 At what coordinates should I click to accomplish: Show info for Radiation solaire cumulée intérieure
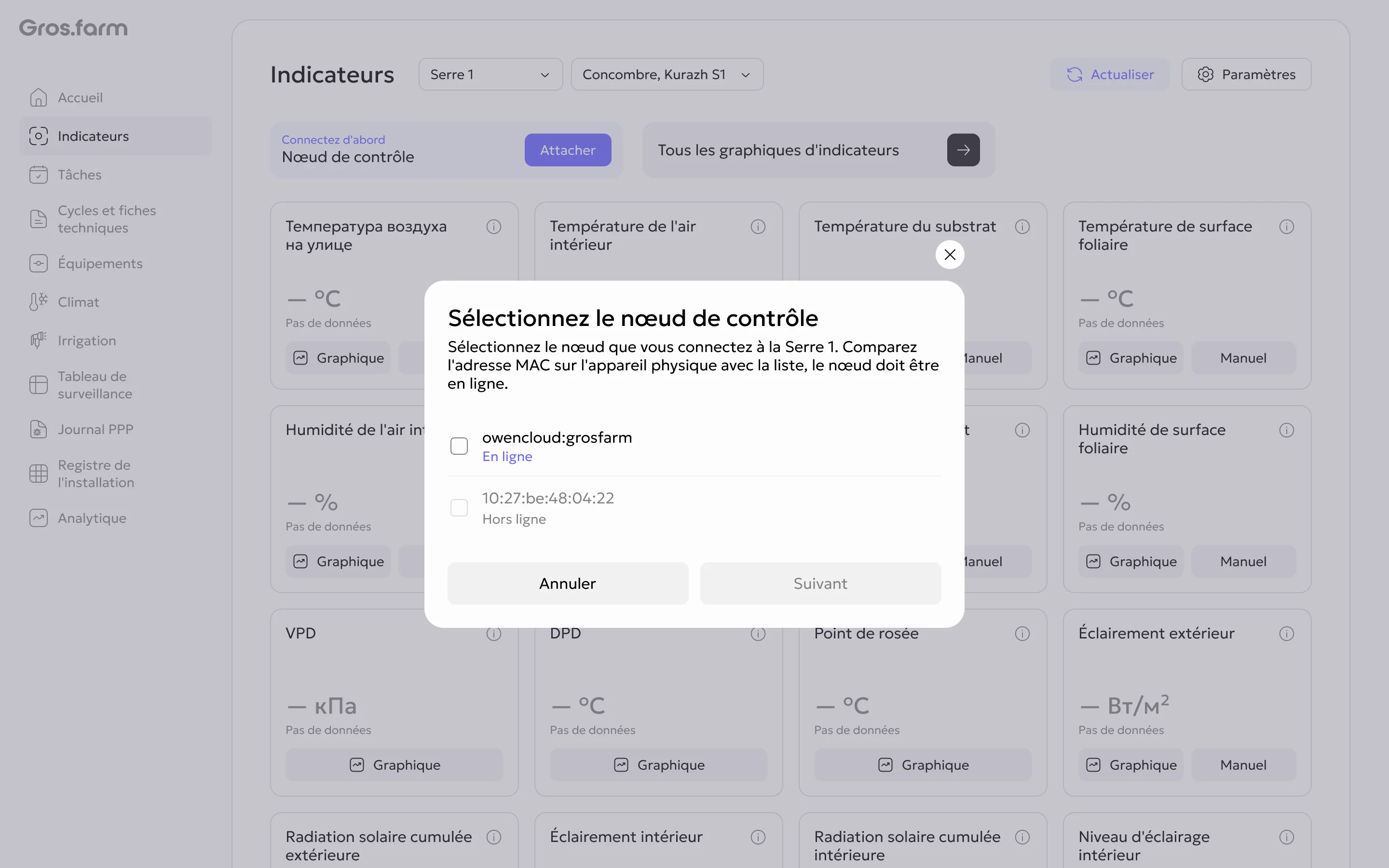[1022, 837]
